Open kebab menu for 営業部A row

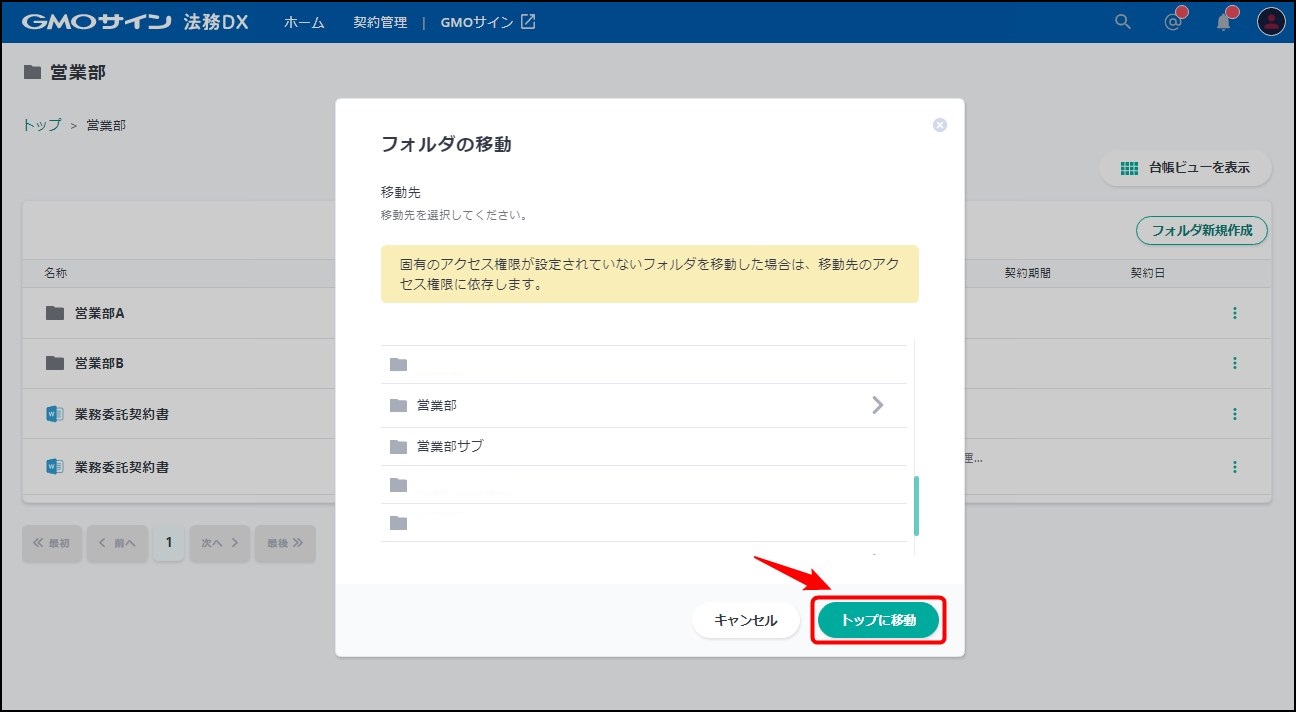point(1234,313)
